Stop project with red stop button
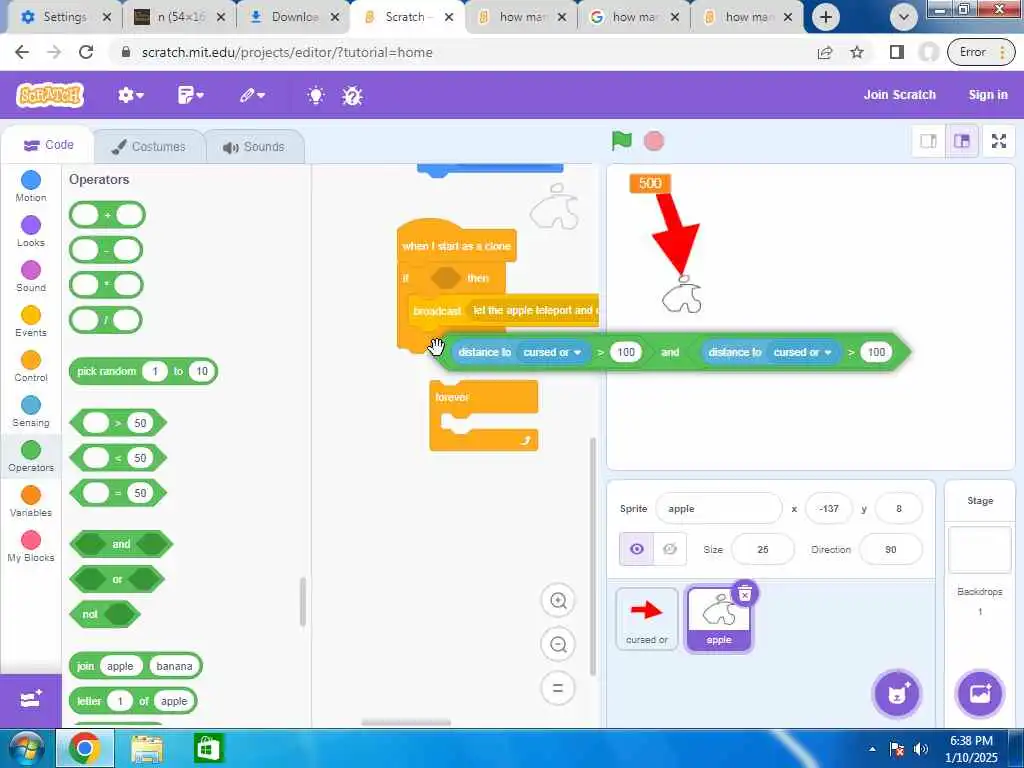This screenshot has width=1024, height=768. pos(654,140)
